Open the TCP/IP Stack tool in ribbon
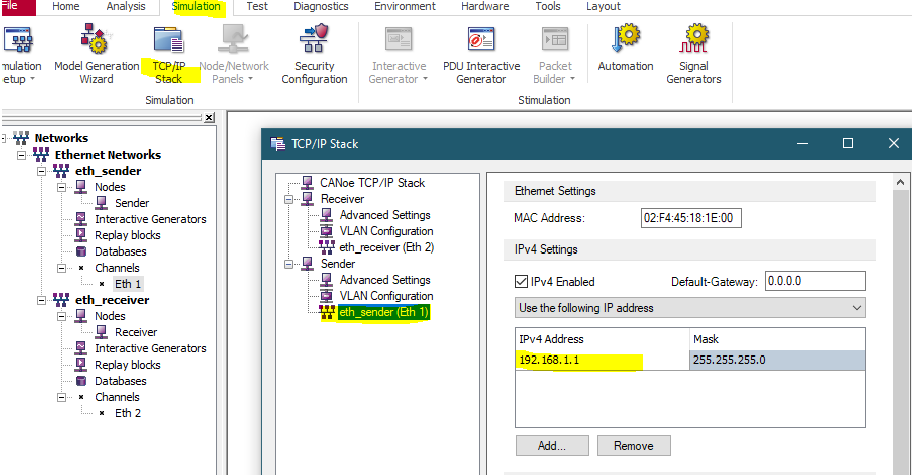This screenshot has width=912, height=476. point(169,54)
